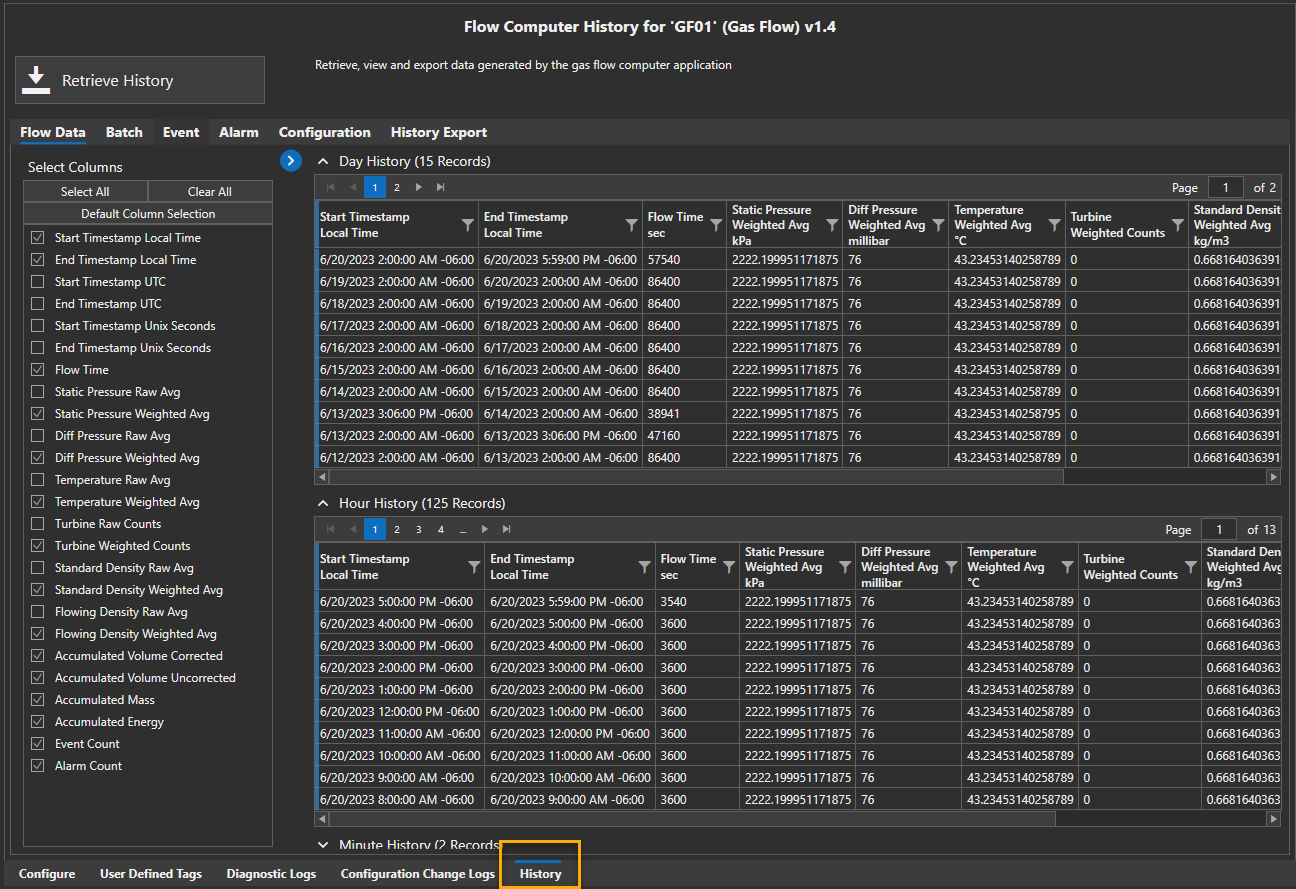The image size is (1296, 889).
Task: Click filter icon on Hour History End Timestamp column
Action: 645,567
